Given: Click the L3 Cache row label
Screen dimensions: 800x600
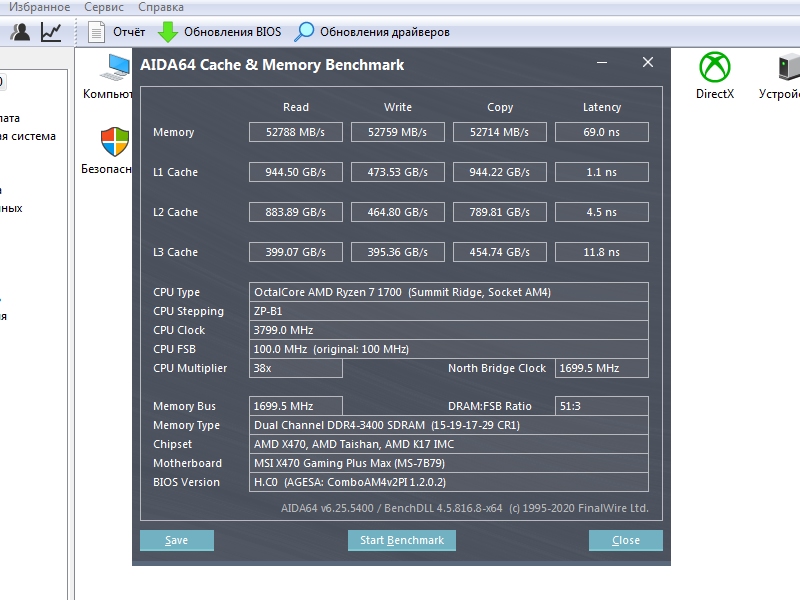Looking at the screenshot, I should pyautogui.click(x=176, y=252).
